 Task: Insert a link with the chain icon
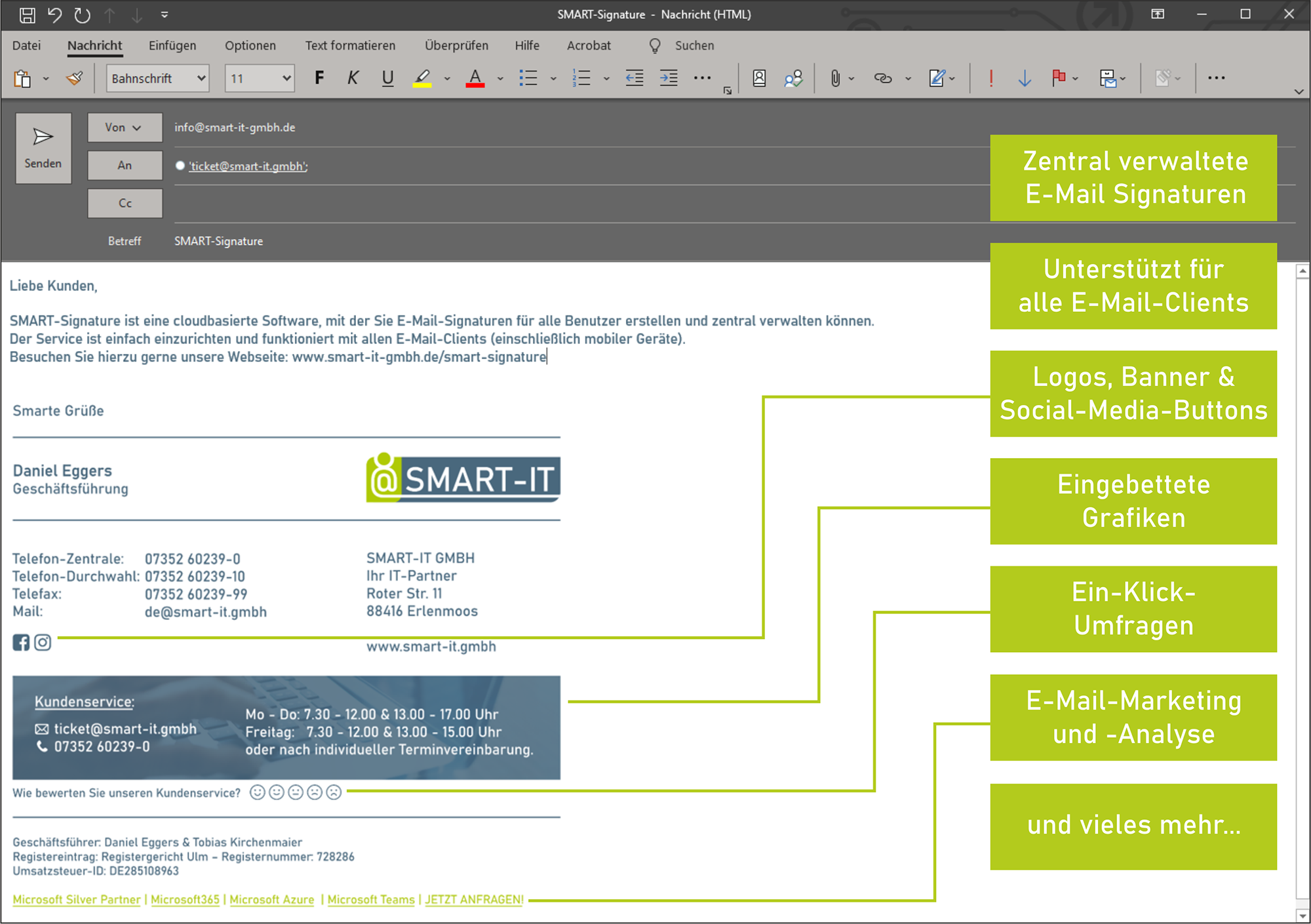point(883,79)
